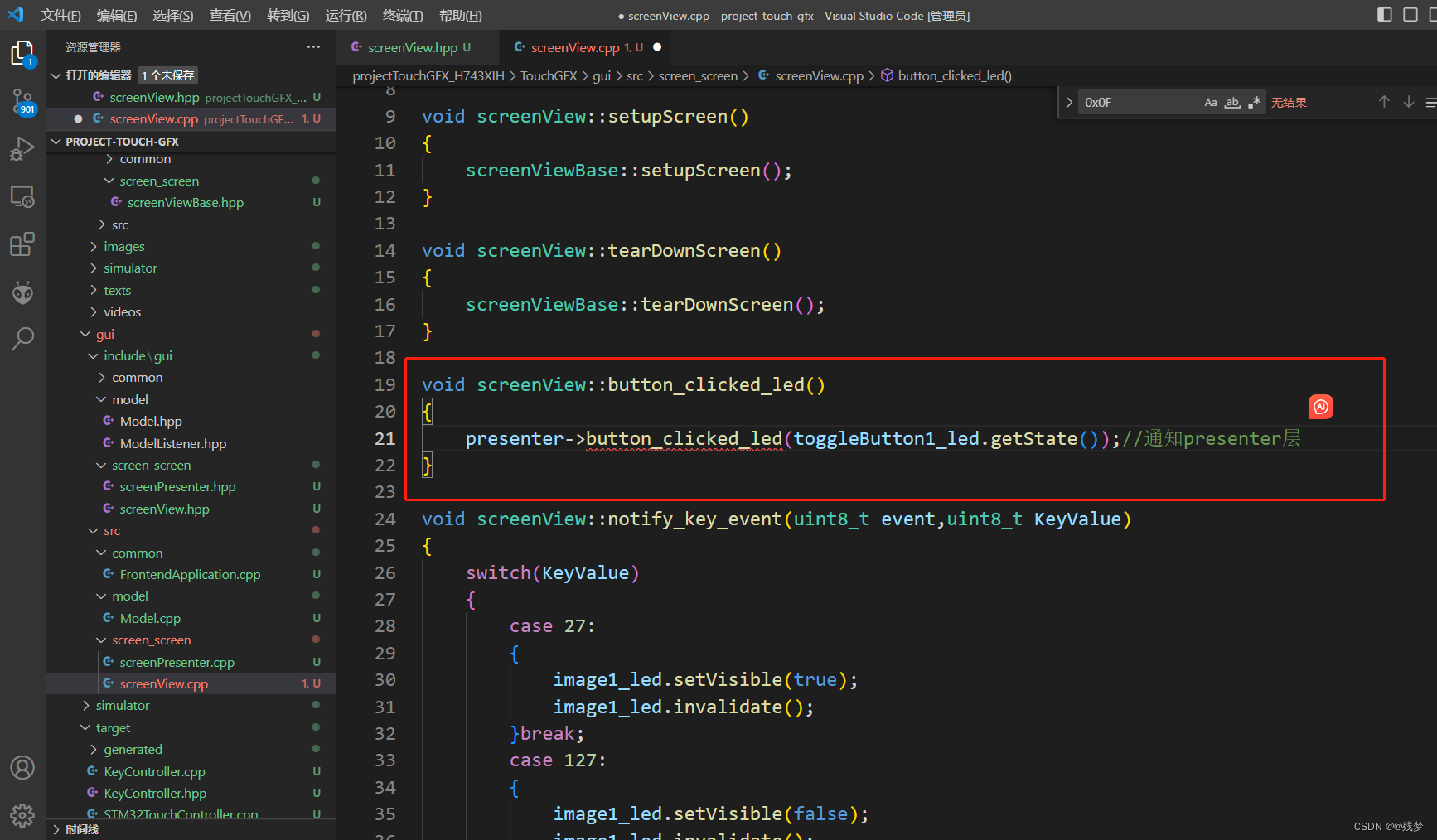Collapse the PROJECT-TOUCH-GFX root folder
Viewport: 1437px width, 840px height.
point(56,142)
